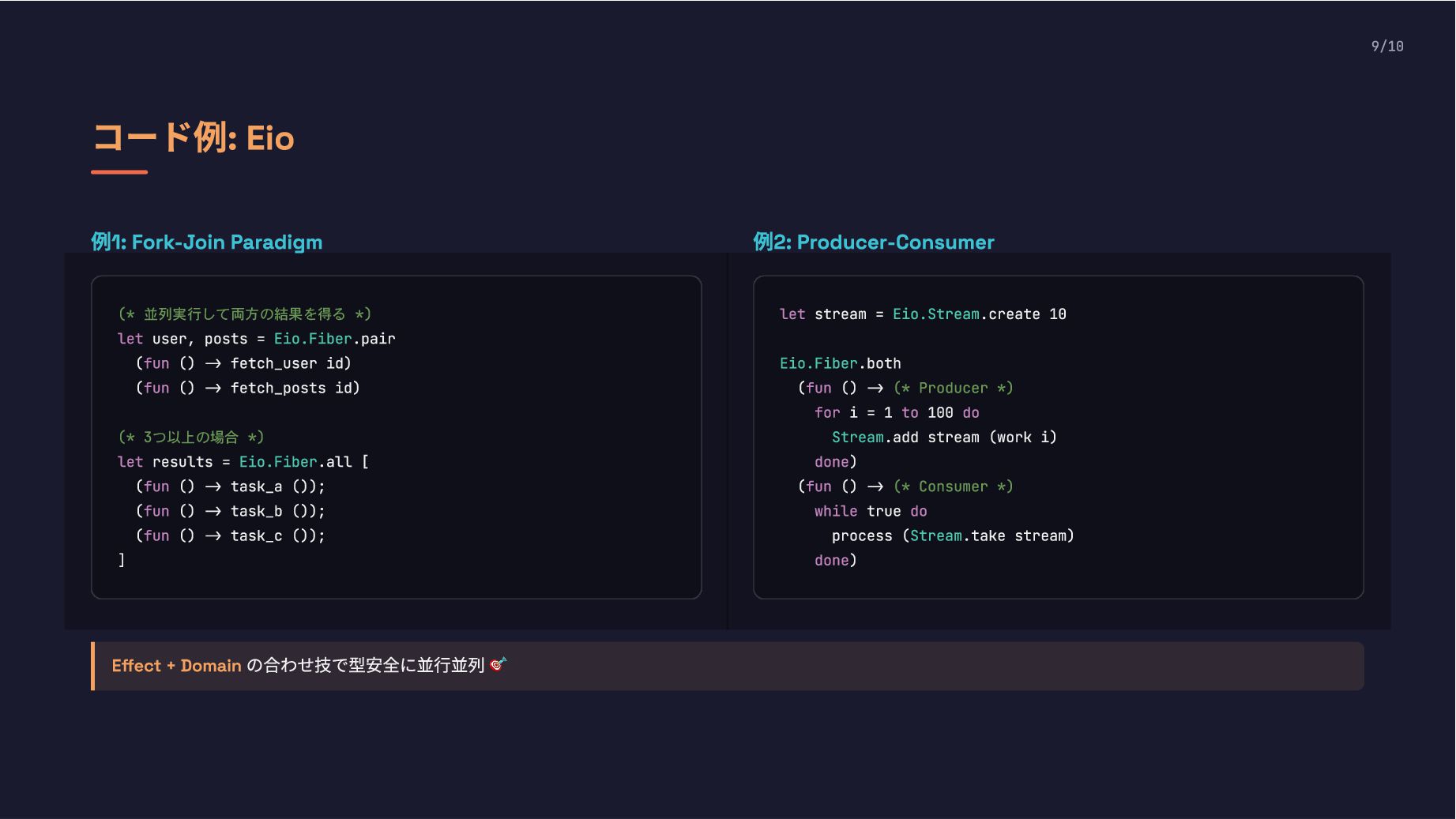Click the line '(fun () -> task_b ());'

coord(230,511)
